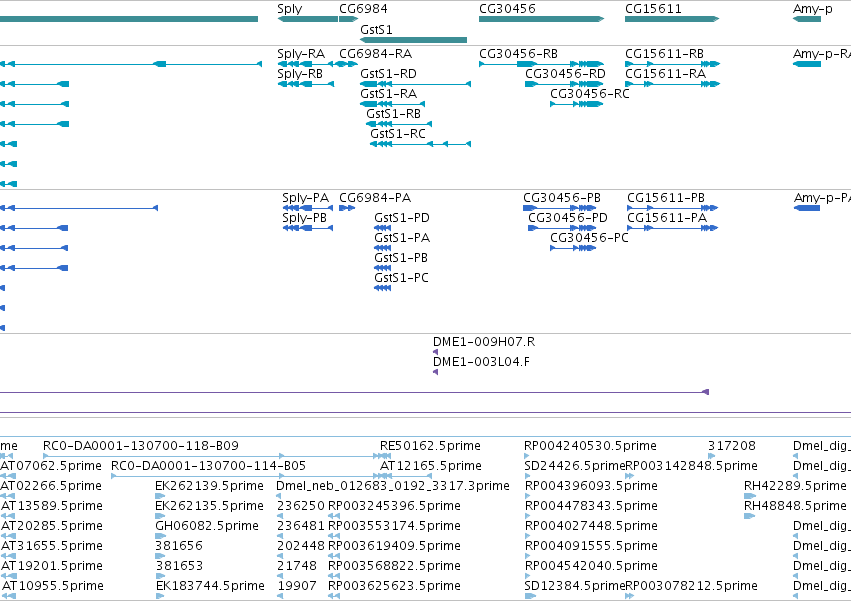This screenshot has width=851, height=601.
Task: Click the RP004240530.5prime EST label
Action: pos(590,446)
